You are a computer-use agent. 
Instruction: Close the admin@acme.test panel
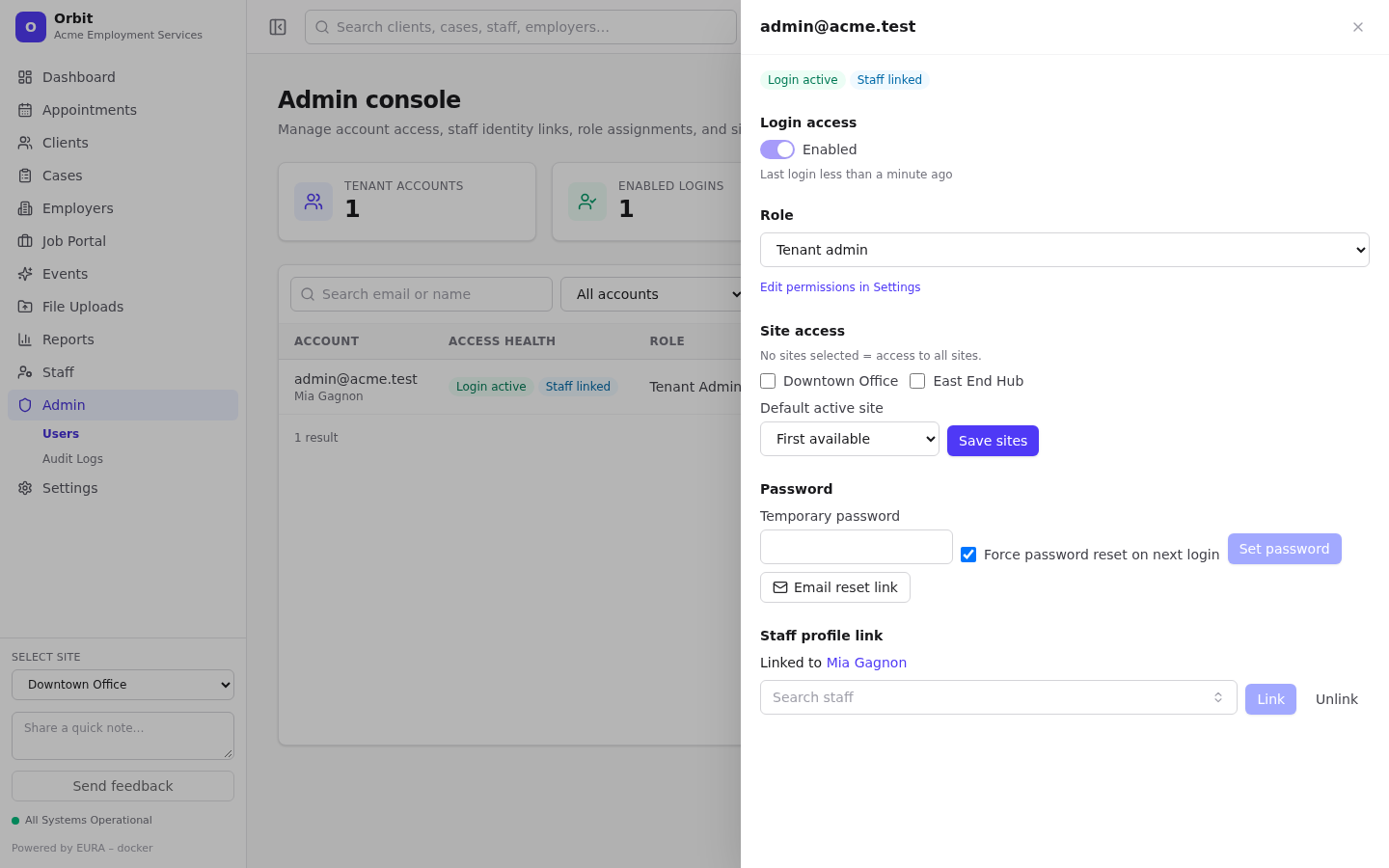(1358, 27)
